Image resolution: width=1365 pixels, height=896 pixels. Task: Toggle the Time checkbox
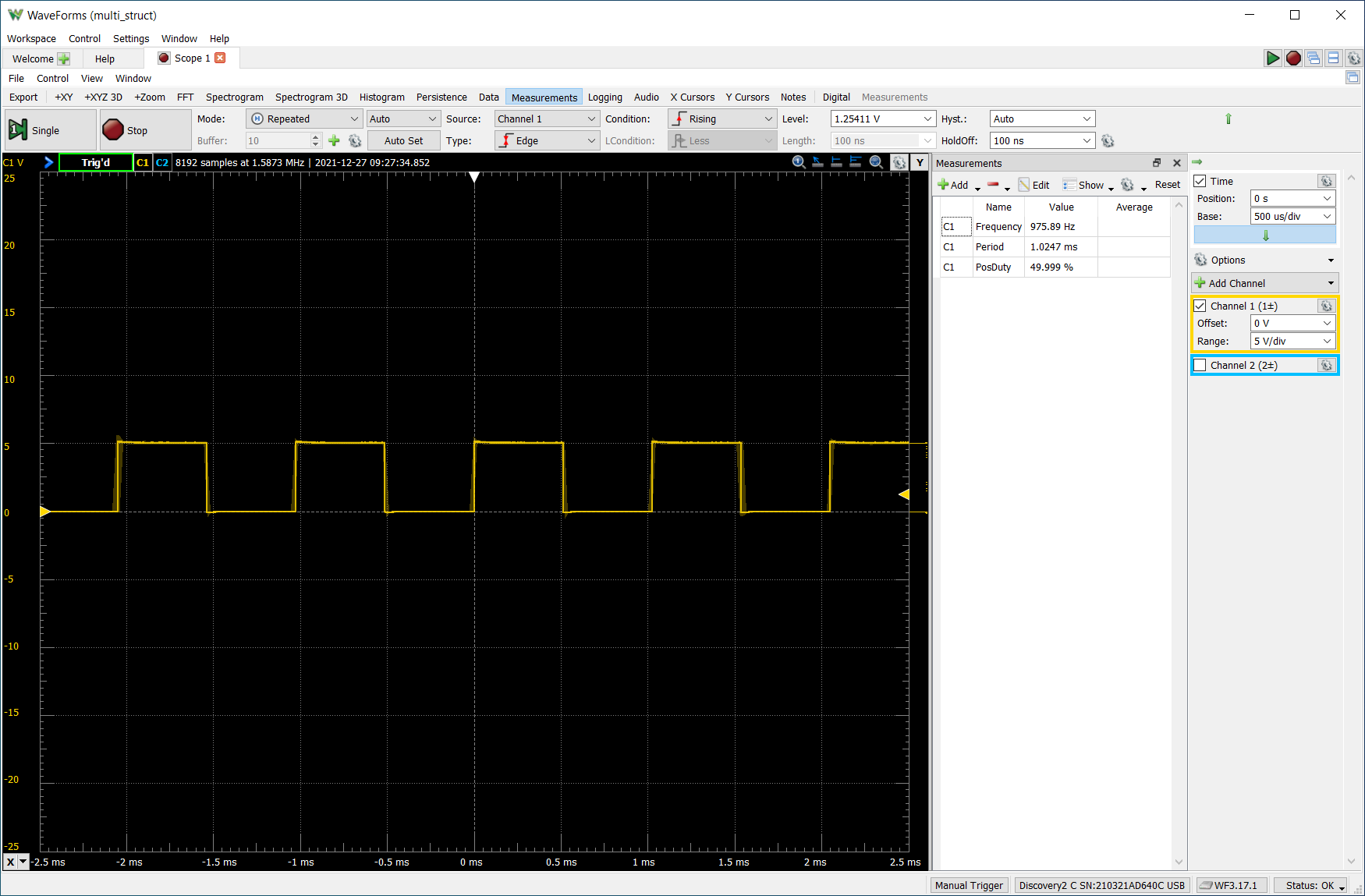(1200, 181)
